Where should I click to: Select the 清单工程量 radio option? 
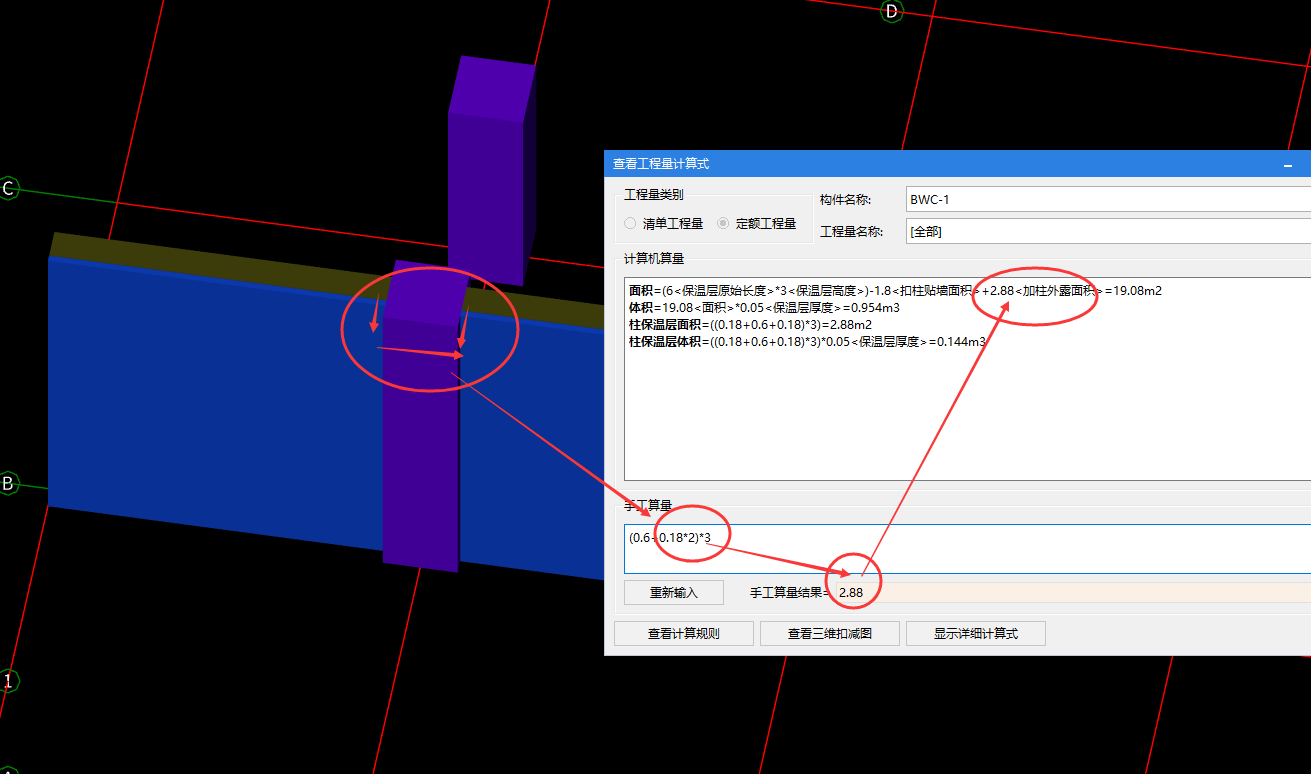pos(663,224)
